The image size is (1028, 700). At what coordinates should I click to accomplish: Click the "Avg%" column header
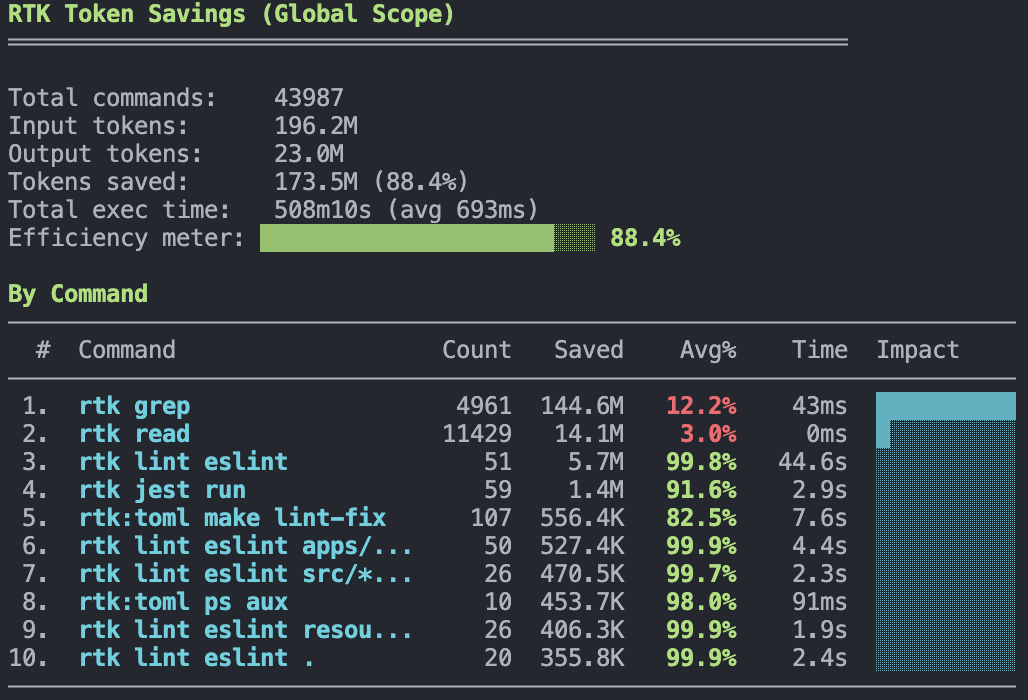point(708,351)
